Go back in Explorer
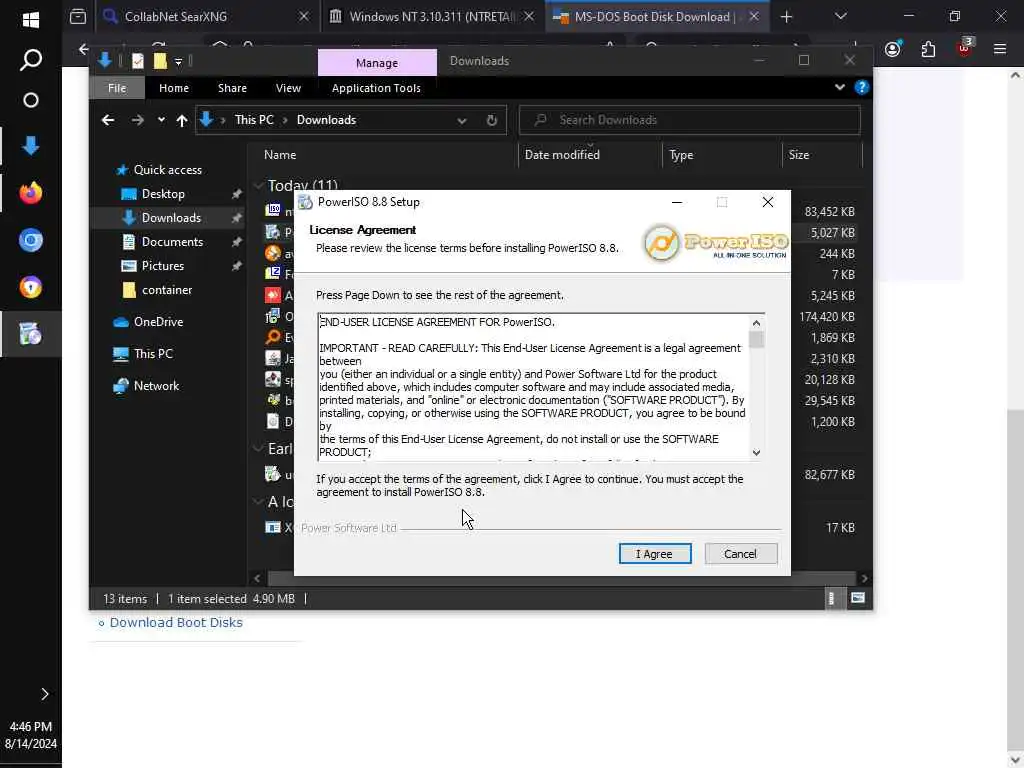The image size is (1024, 768). click(108, 120)
